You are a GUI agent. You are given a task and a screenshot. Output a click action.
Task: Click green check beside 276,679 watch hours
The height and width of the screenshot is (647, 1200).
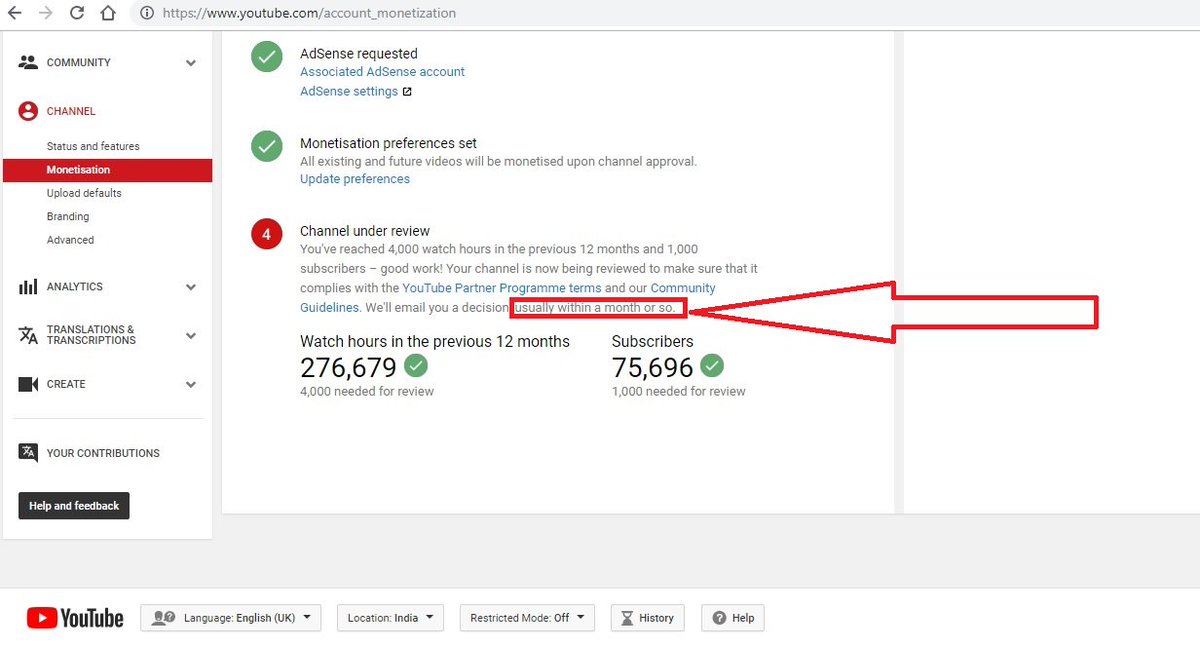click(x=416, y=365)
